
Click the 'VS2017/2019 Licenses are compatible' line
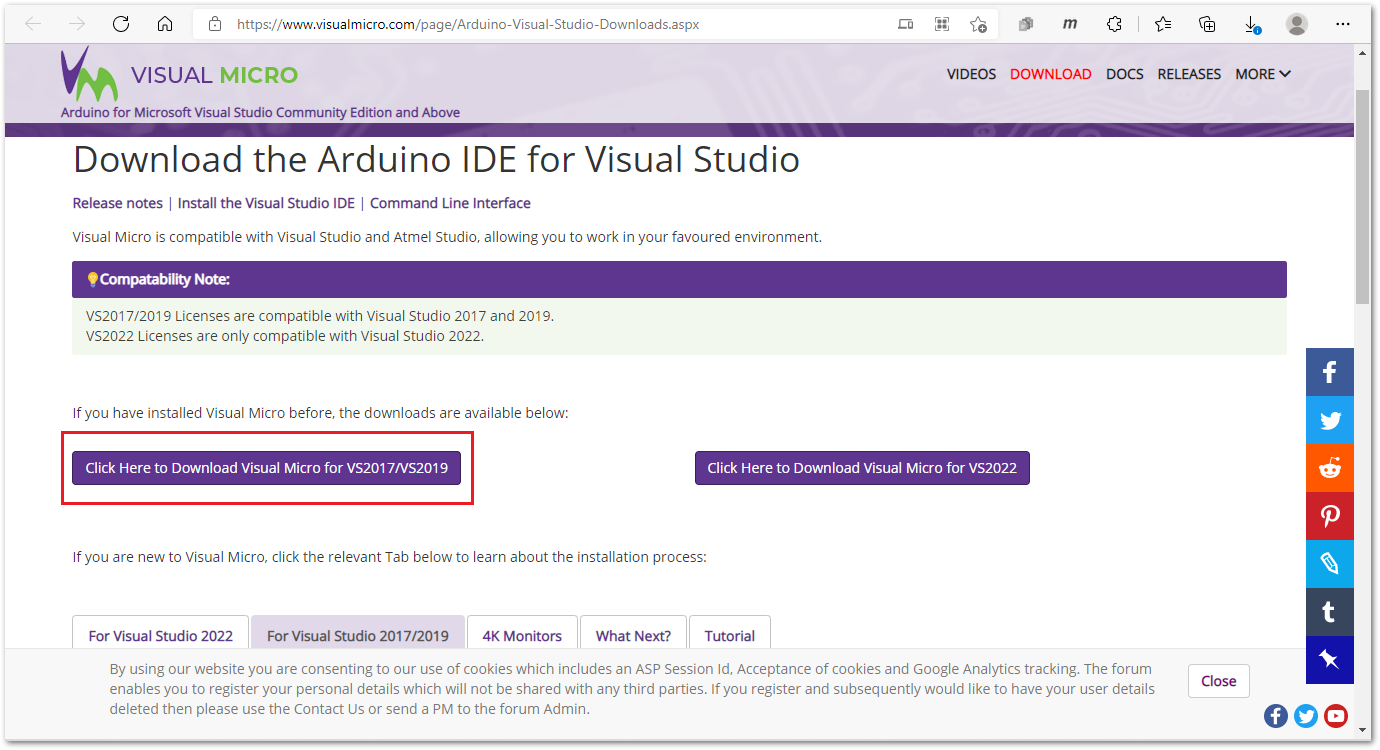pos(320,316)
